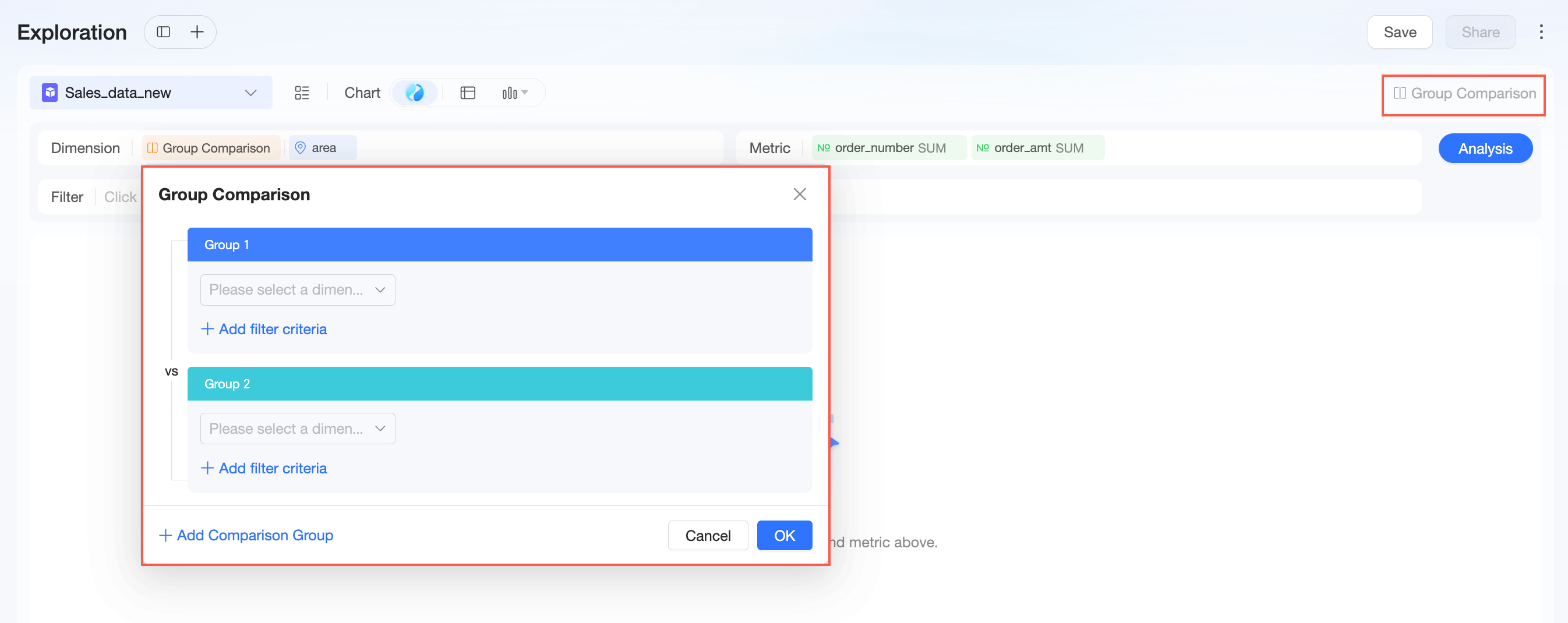Add a new exploration with plus icon
The height and width of the screenshot is (623, 1568).
(197, 31)
